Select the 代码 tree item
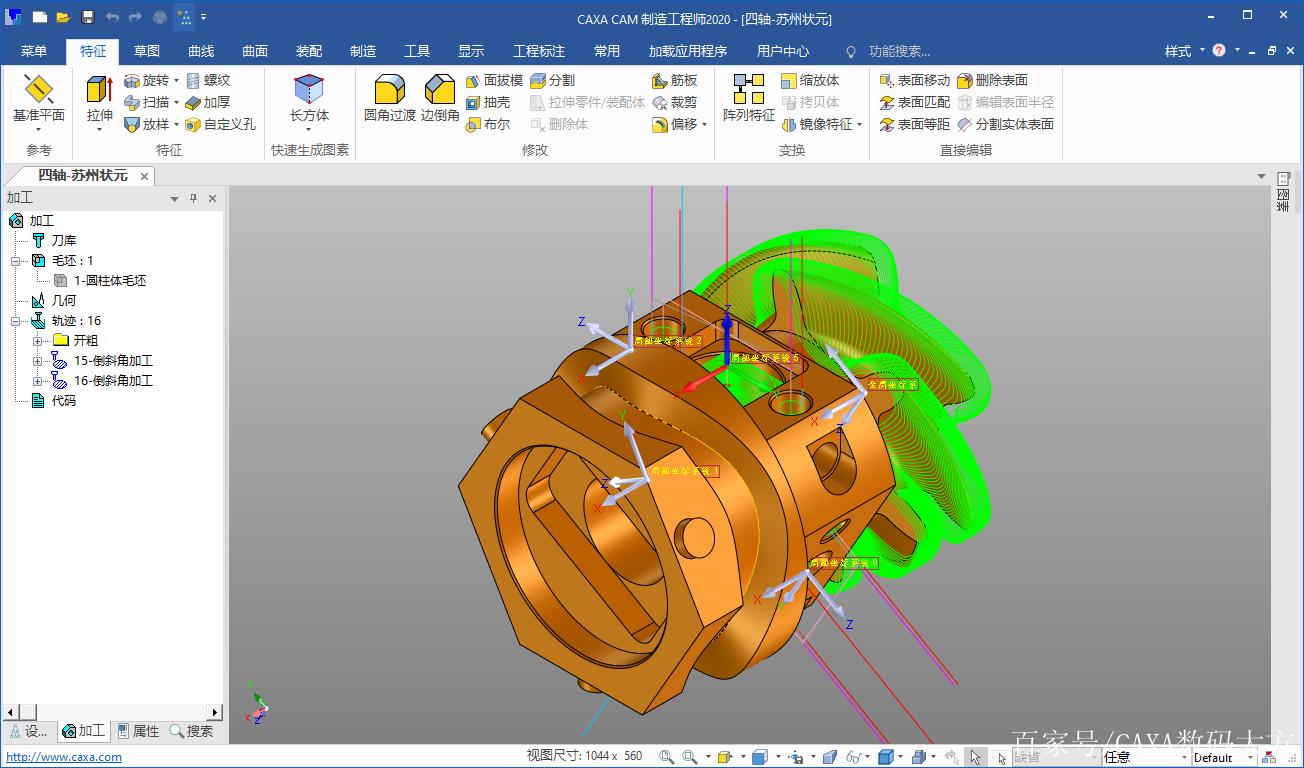 tap(64, 401)
